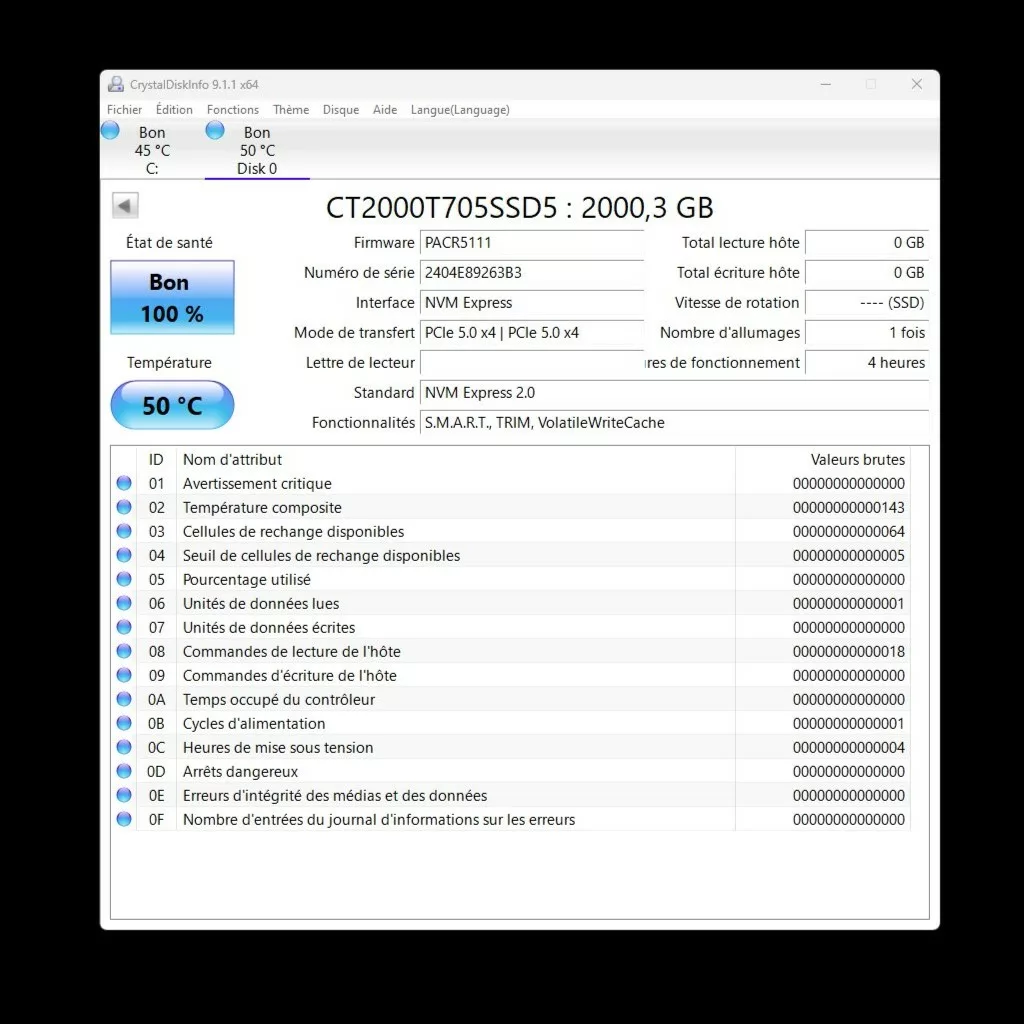Close the CrystalDiskInfo window
1024x1024 pixels.
click(917, 84)
